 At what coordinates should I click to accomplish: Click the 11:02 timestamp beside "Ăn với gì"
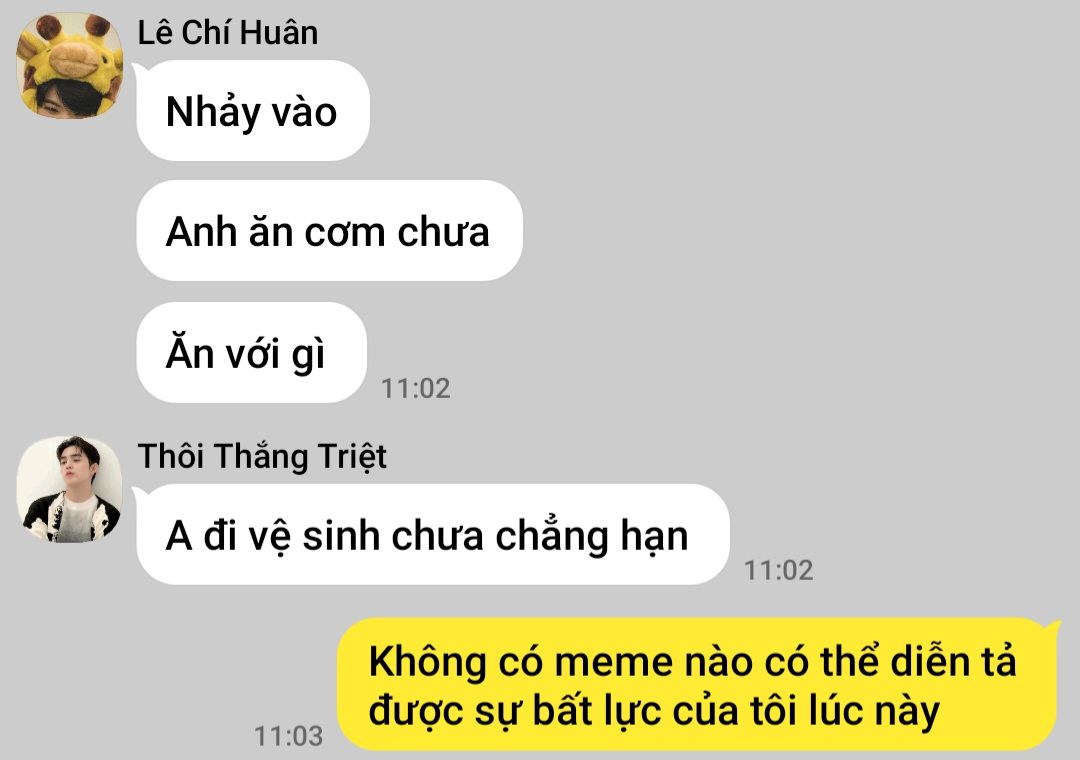coord(416,389)
